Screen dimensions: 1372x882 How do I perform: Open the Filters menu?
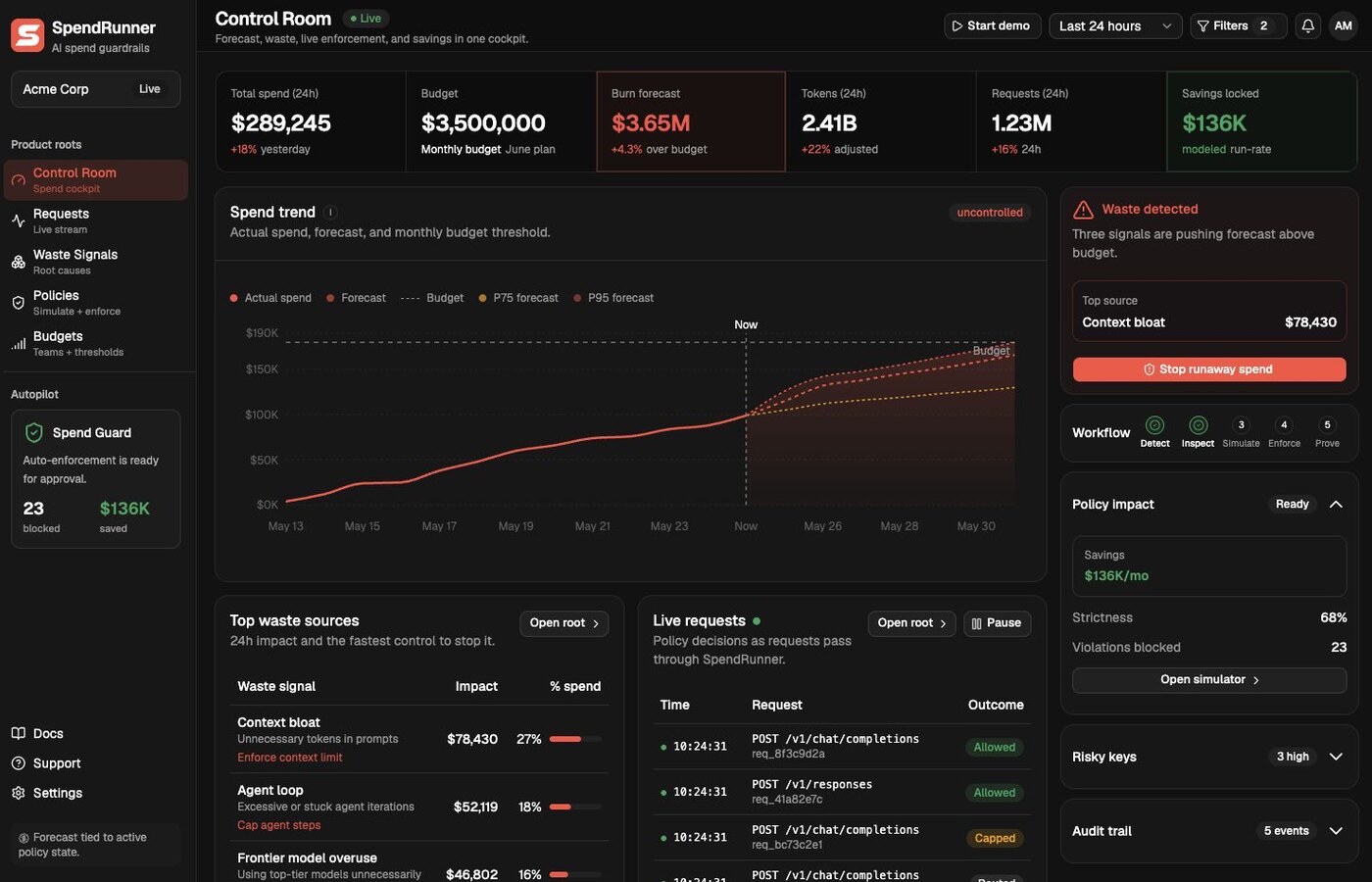1238,26
